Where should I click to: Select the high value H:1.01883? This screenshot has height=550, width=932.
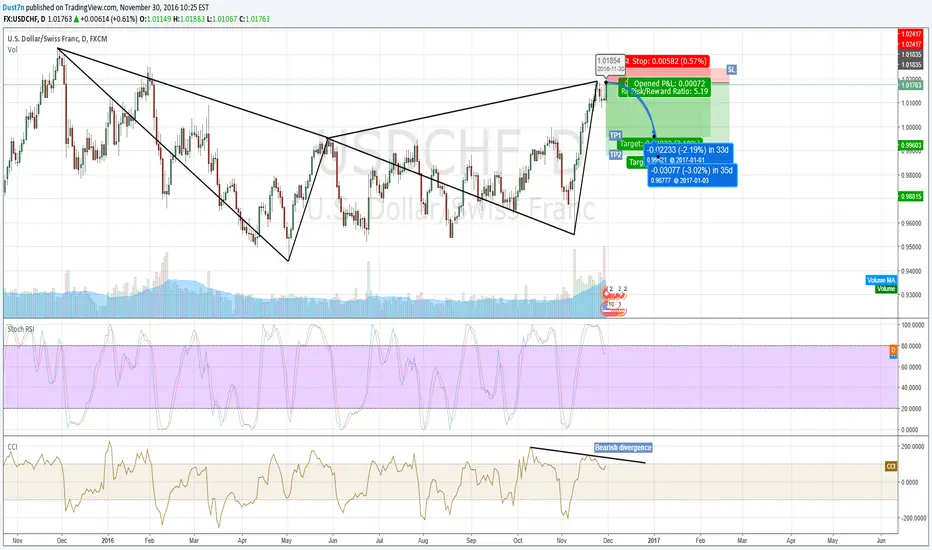[188, 19]
